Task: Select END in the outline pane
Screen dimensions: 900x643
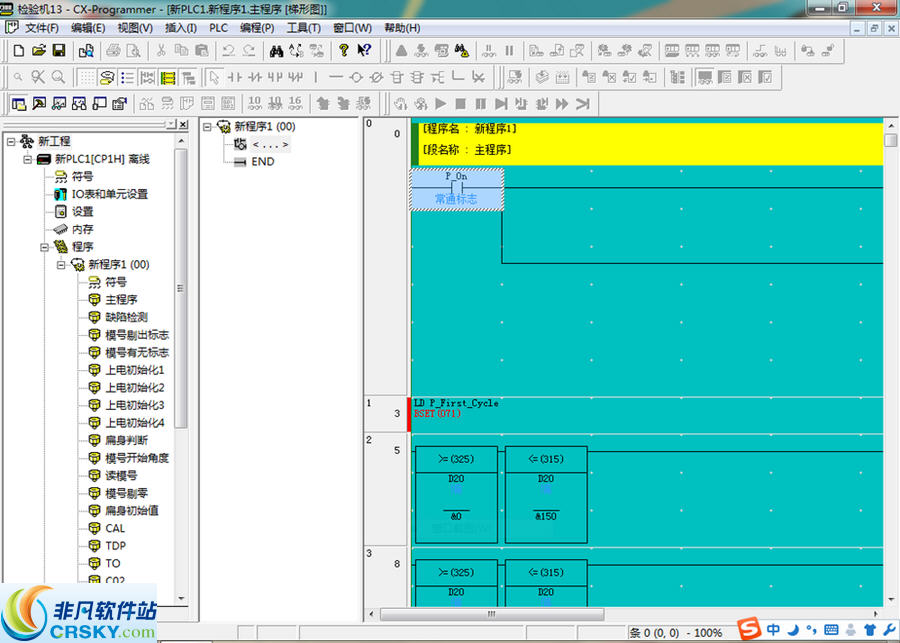Action: 263,162
